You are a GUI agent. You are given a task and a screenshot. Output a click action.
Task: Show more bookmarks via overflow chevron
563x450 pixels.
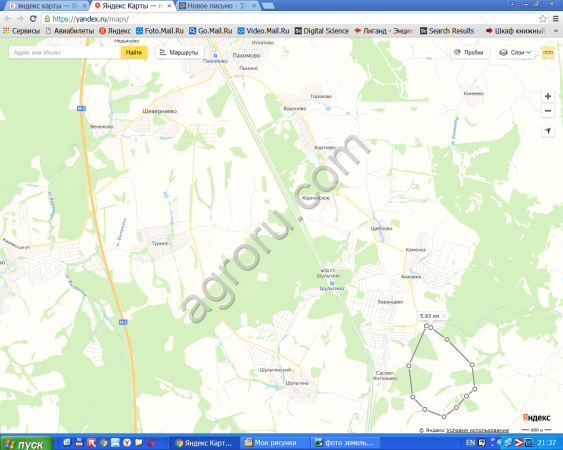(556, 31)
